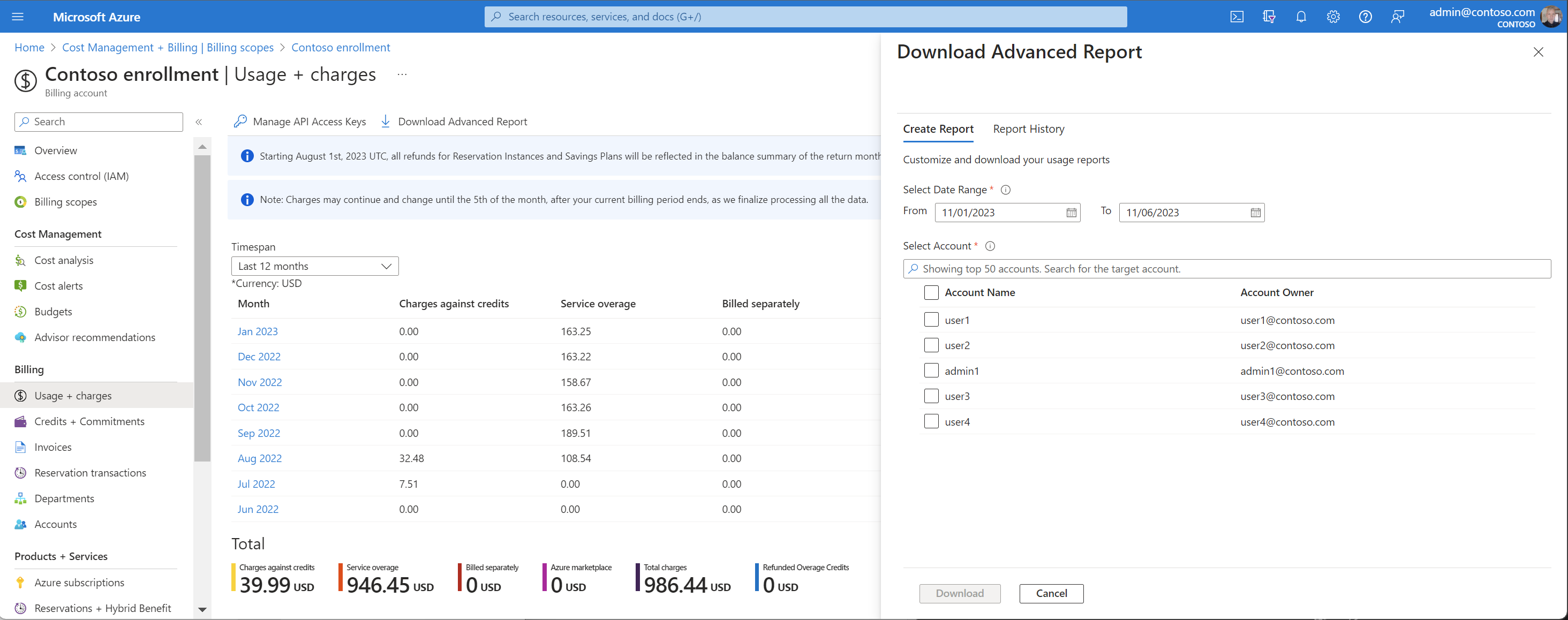Image resolution: width=1568 pixels, height=620 pixels.
Task: Open the Nov 2022 month link
Action: (x=259, y=382)
